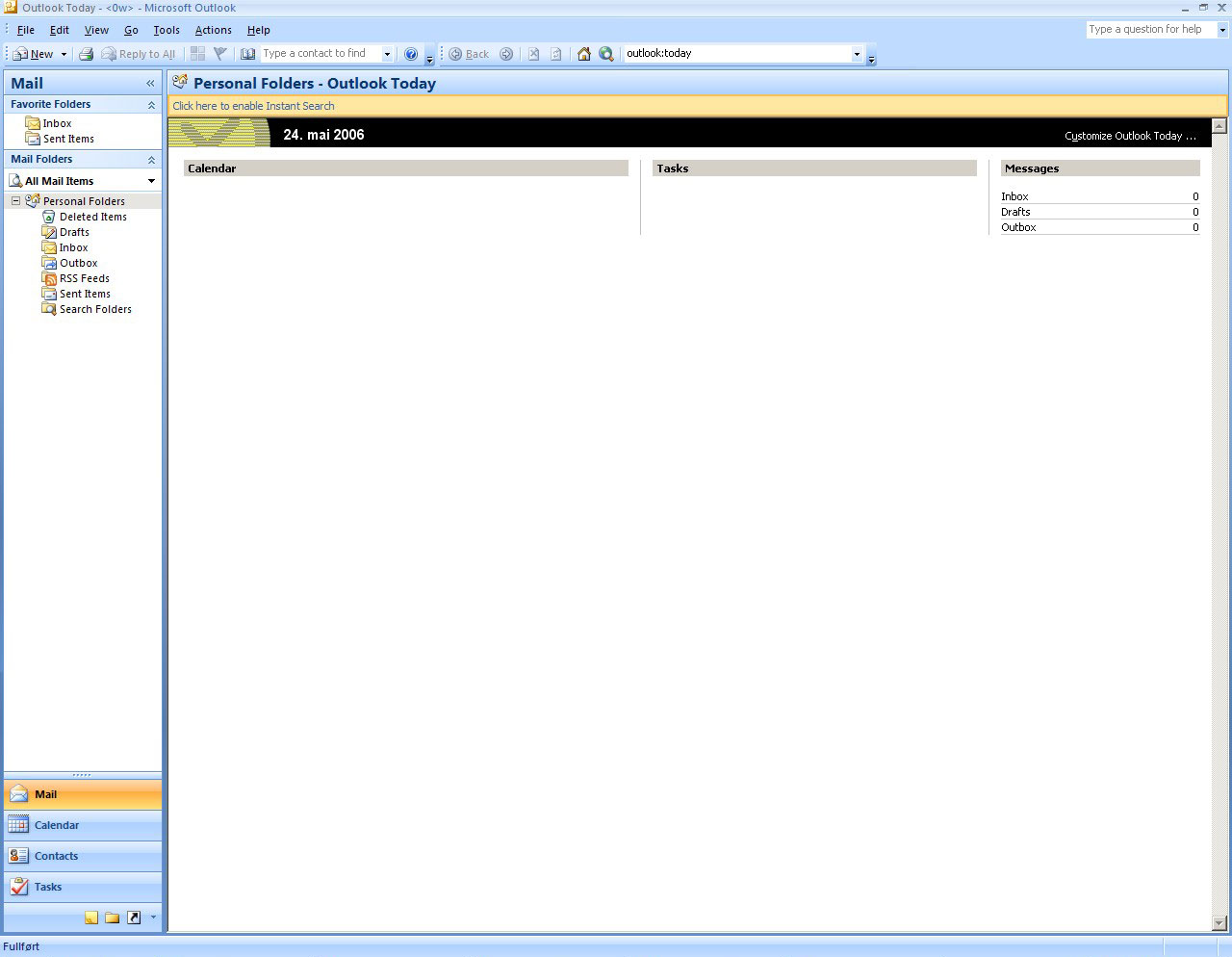This screenshot has height=957, width=1232.
Task: Click the Tasks section header
Action: pos(814,168)
